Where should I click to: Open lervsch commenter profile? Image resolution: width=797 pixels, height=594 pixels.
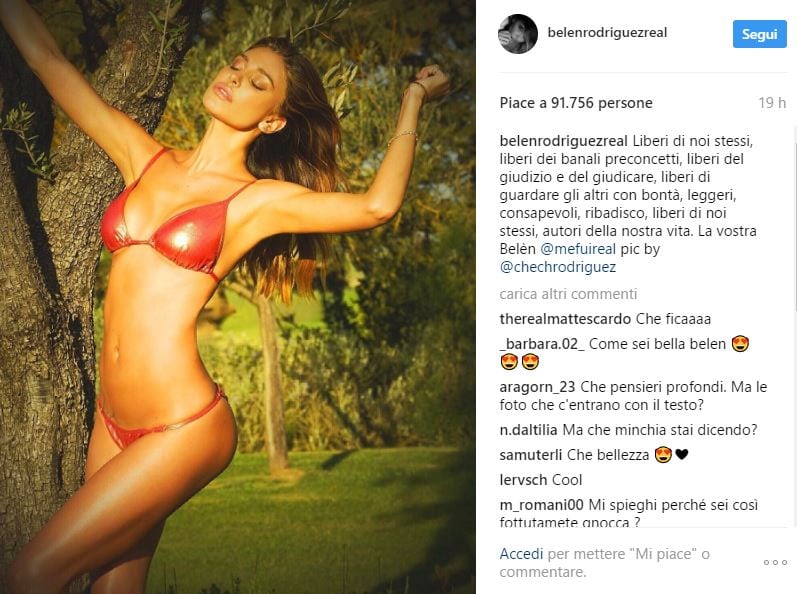pyautogui.click(x=523, y=480)
